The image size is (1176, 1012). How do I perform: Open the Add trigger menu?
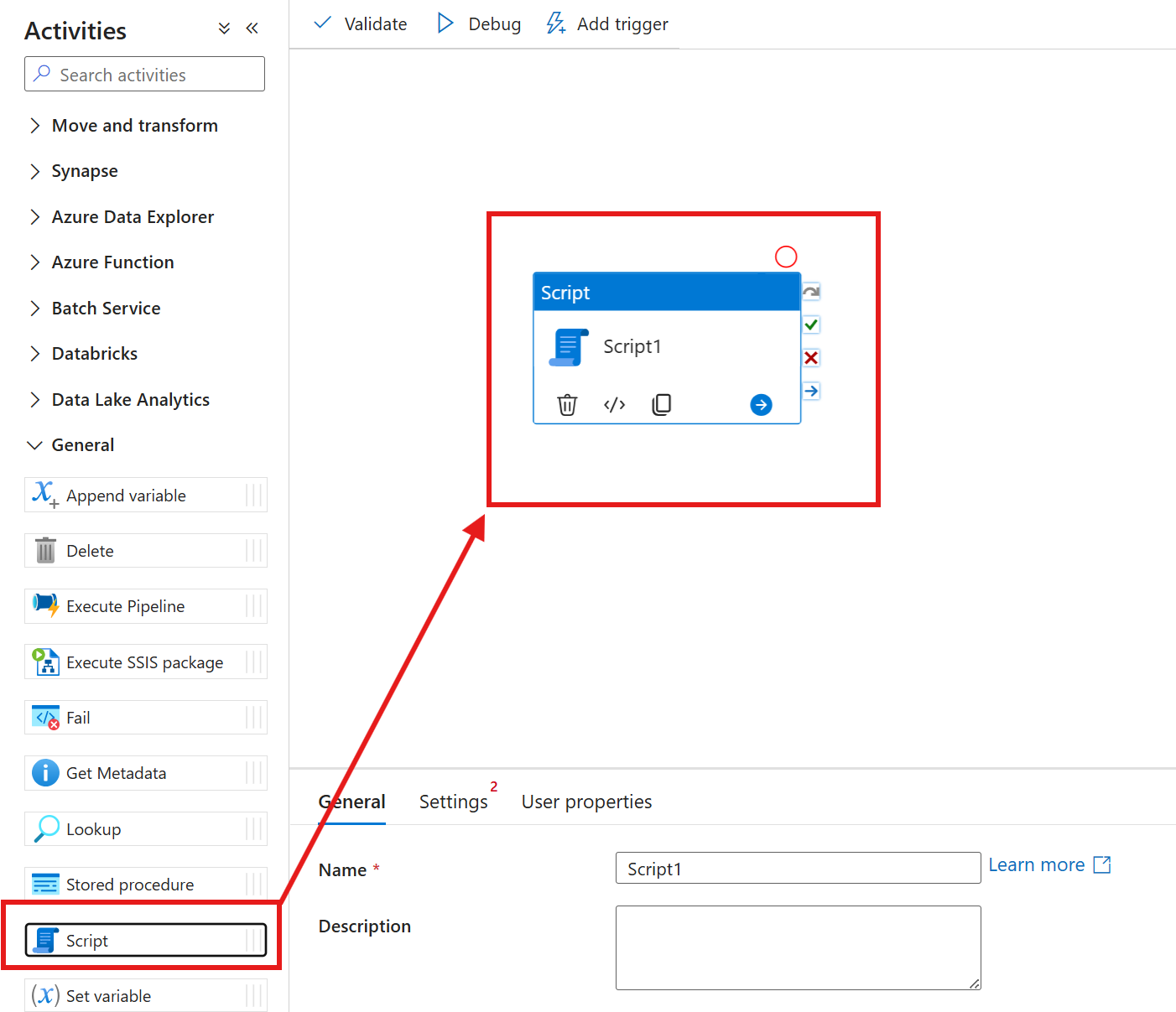coord(607,24)
